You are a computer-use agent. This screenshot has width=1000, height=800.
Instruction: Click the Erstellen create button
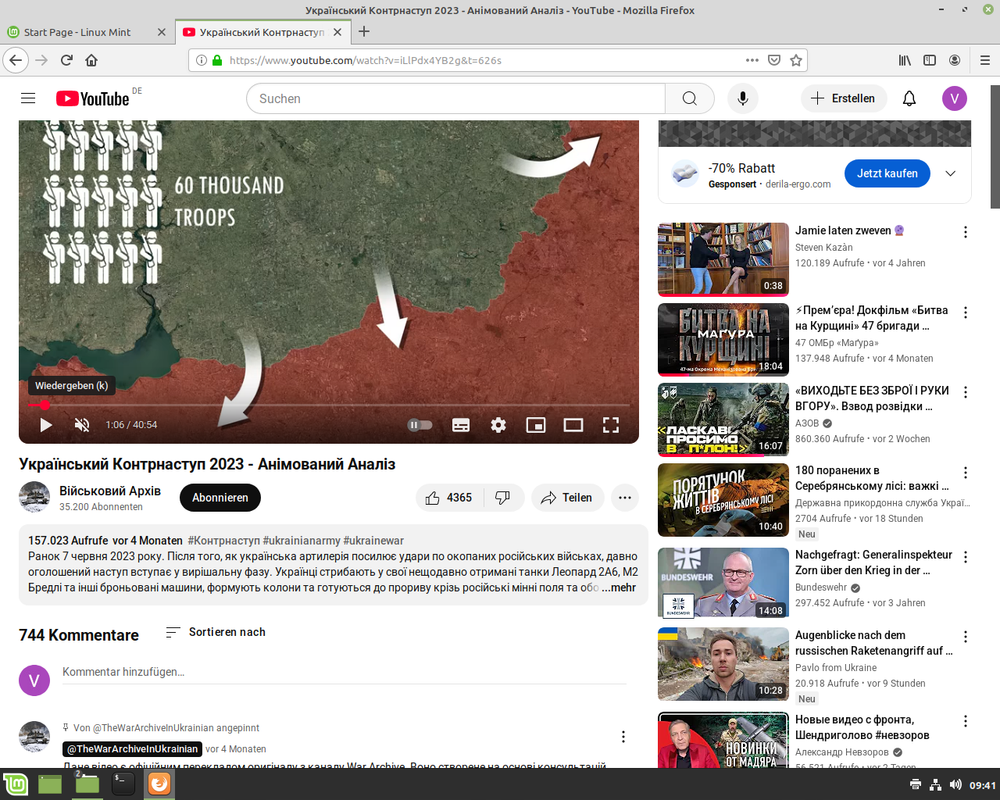(x=843, y=98)
